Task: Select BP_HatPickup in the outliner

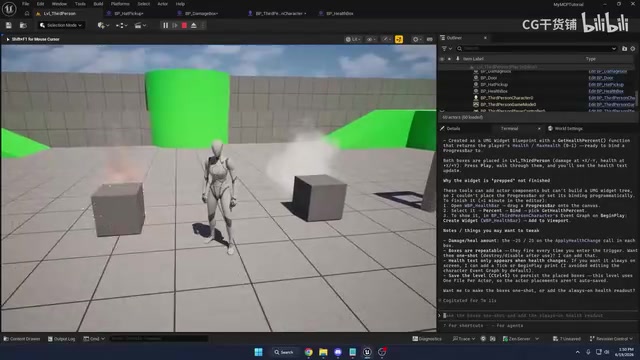Action: [x=494, y=84]
